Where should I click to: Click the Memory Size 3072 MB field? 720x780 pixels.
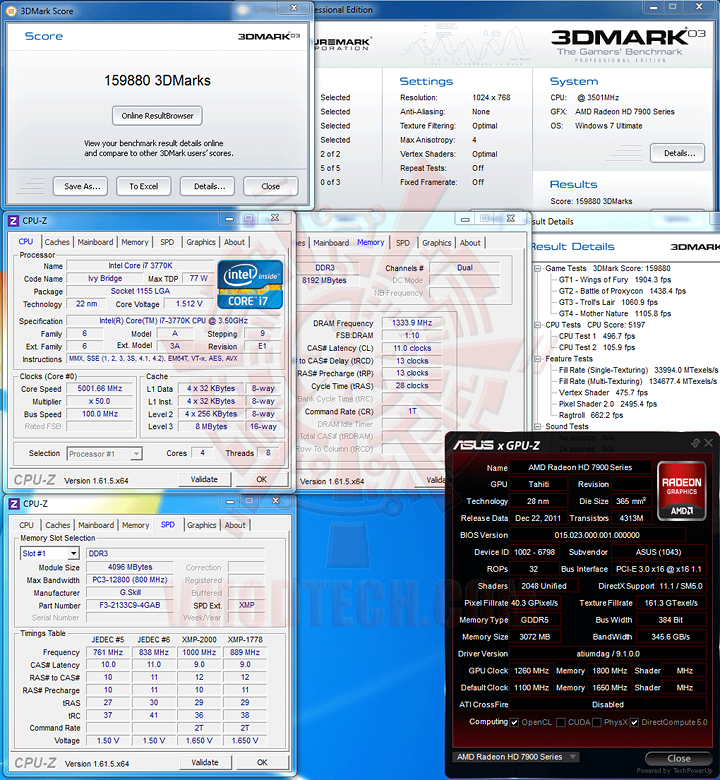coord(535,637)
